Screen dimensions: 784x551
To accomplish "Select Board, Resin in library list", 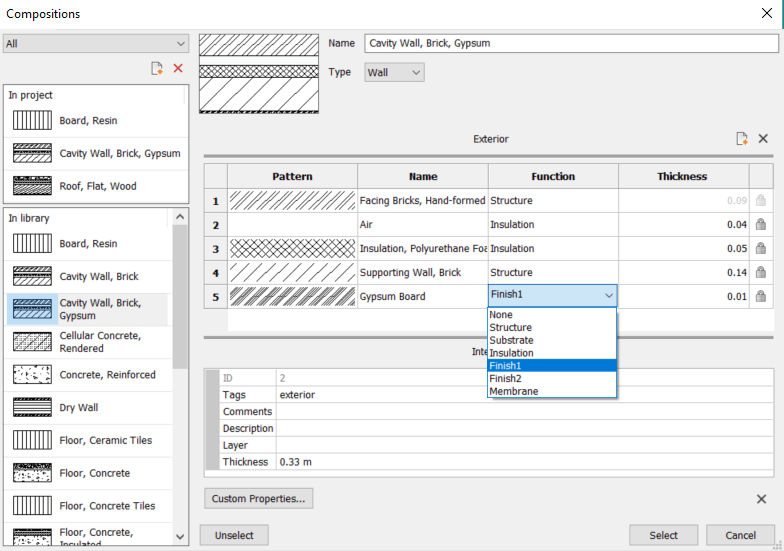I will [88, 244].
